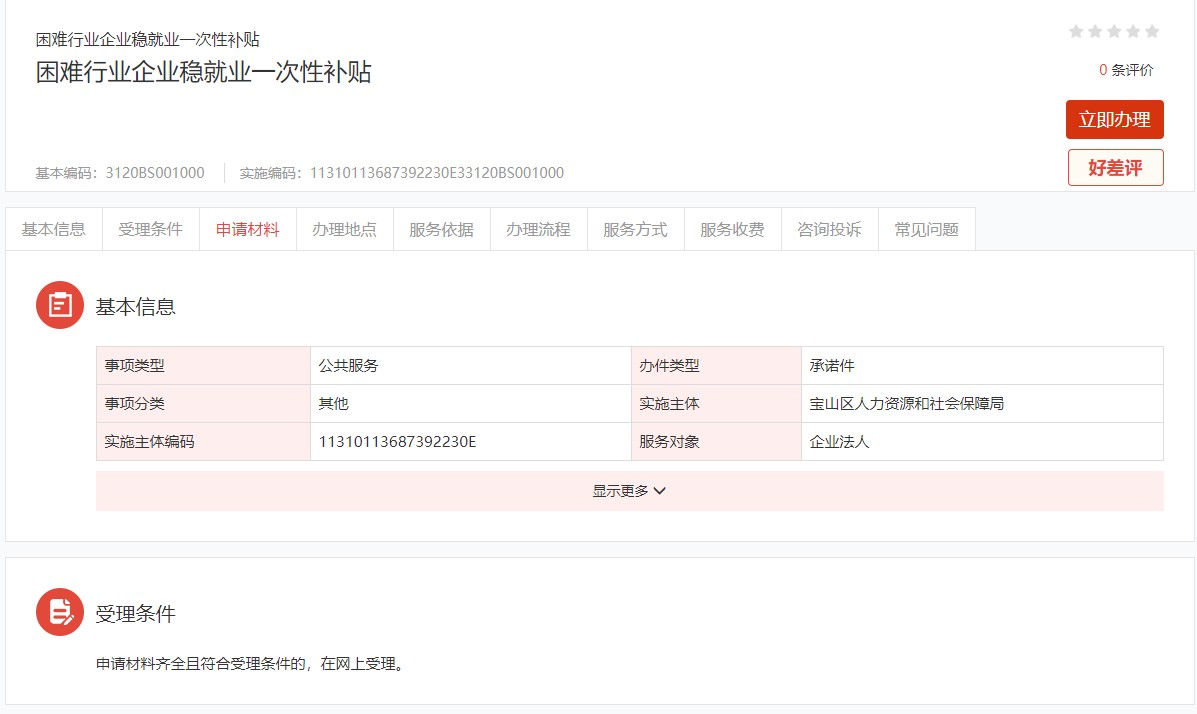Viewport: 1197px width, 714px height.
Task: Show the 常见问题 tab
Action: (926, 229)
